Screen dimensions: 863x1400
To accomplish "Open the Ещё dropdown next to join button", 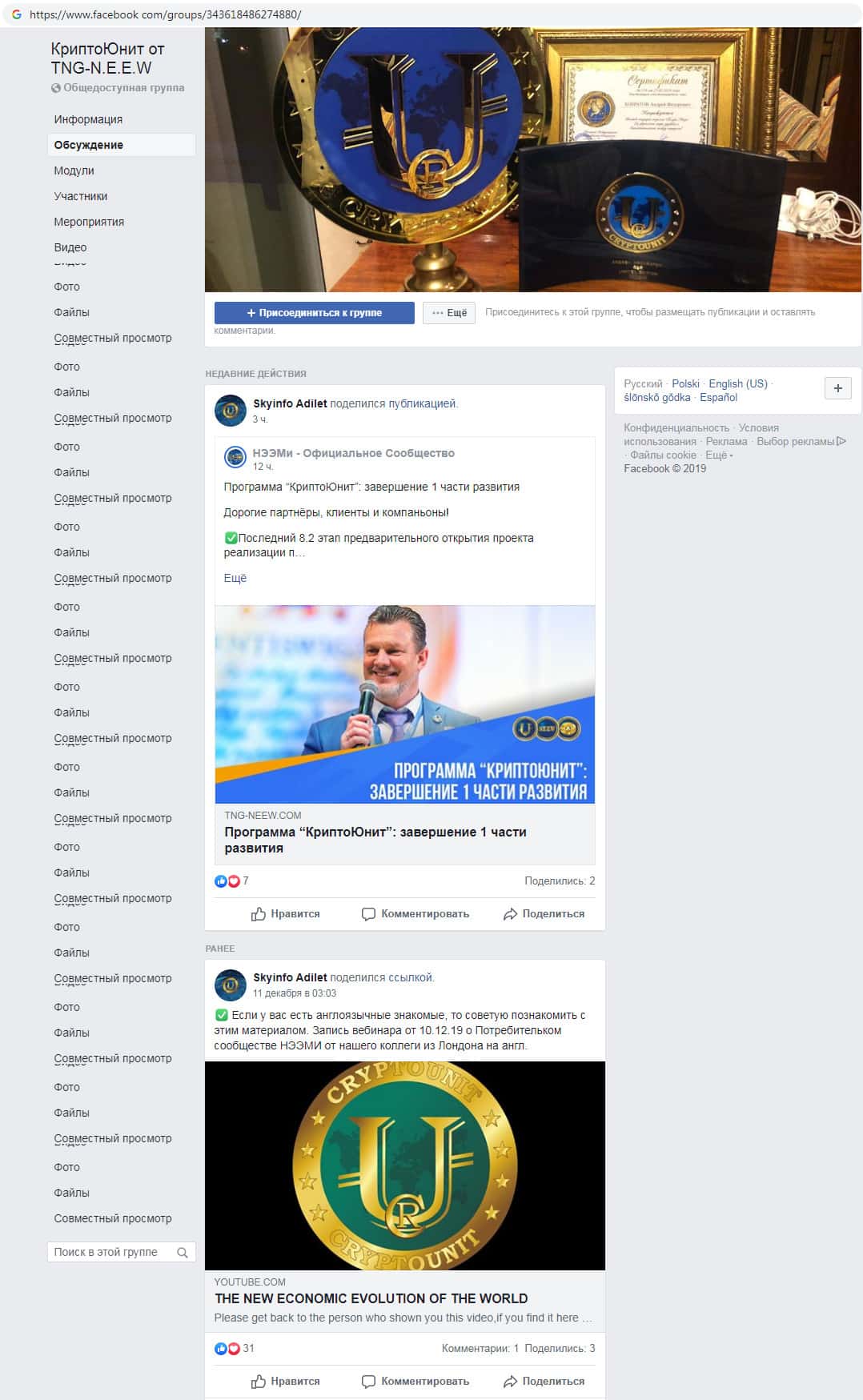I will pyautogui.click(x=449, y=313).
